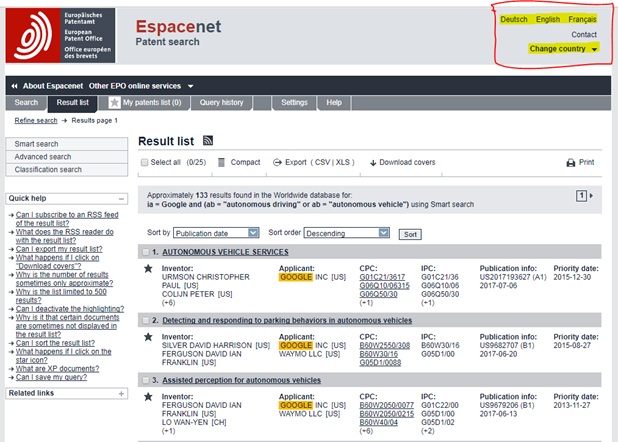The image size is (618, 442).
Task: Open the Query history tab
Action: click(222, 103)
